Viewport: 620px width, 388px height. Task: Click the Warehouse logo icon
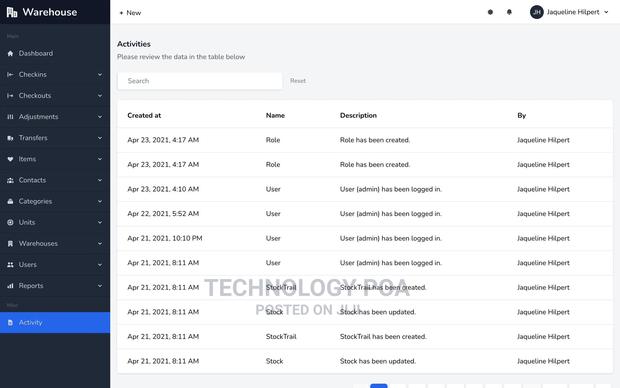(x=12, y=12)
